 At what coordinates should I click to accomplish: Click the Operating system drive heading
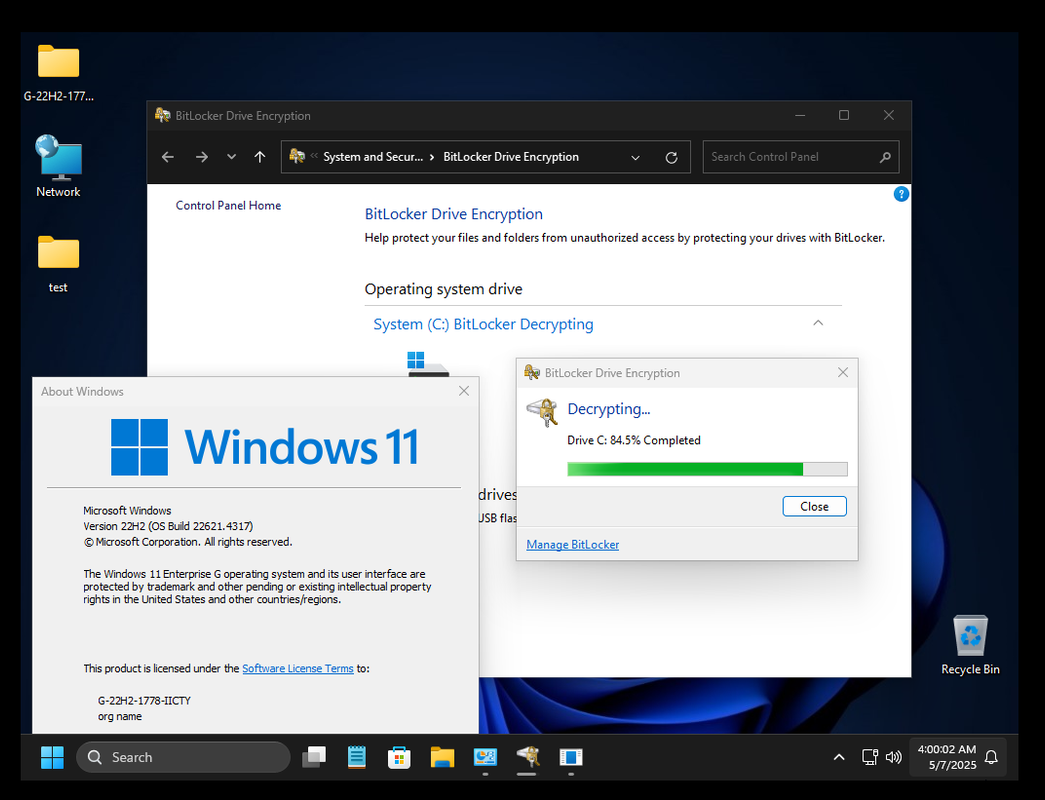[443, 289]
